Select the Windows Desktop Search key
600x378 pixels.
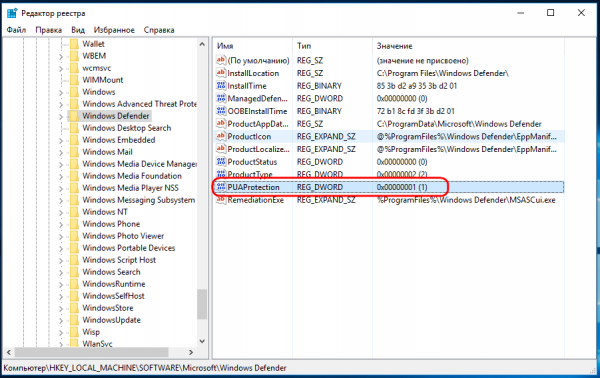127,128
